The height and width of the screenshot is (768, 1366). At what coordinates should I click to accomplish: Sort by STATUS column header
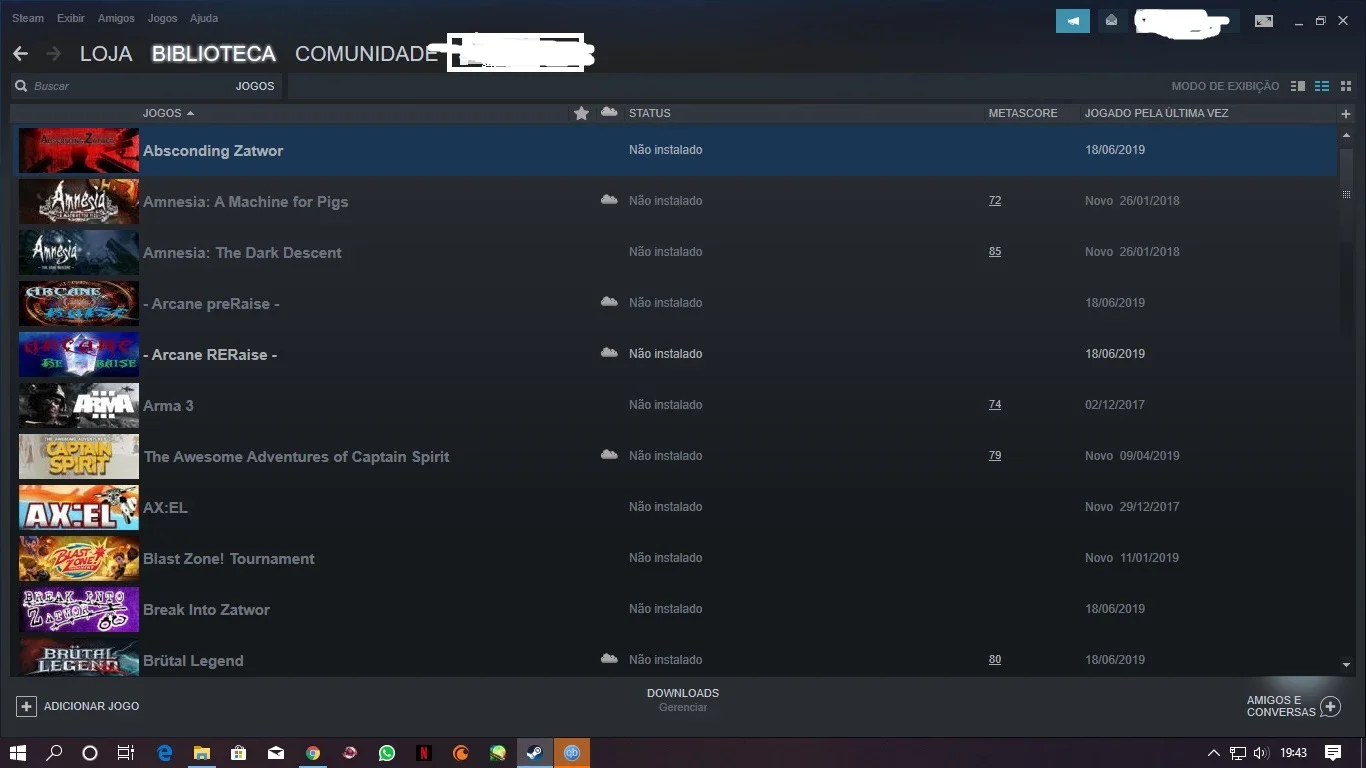coord(650,113)
